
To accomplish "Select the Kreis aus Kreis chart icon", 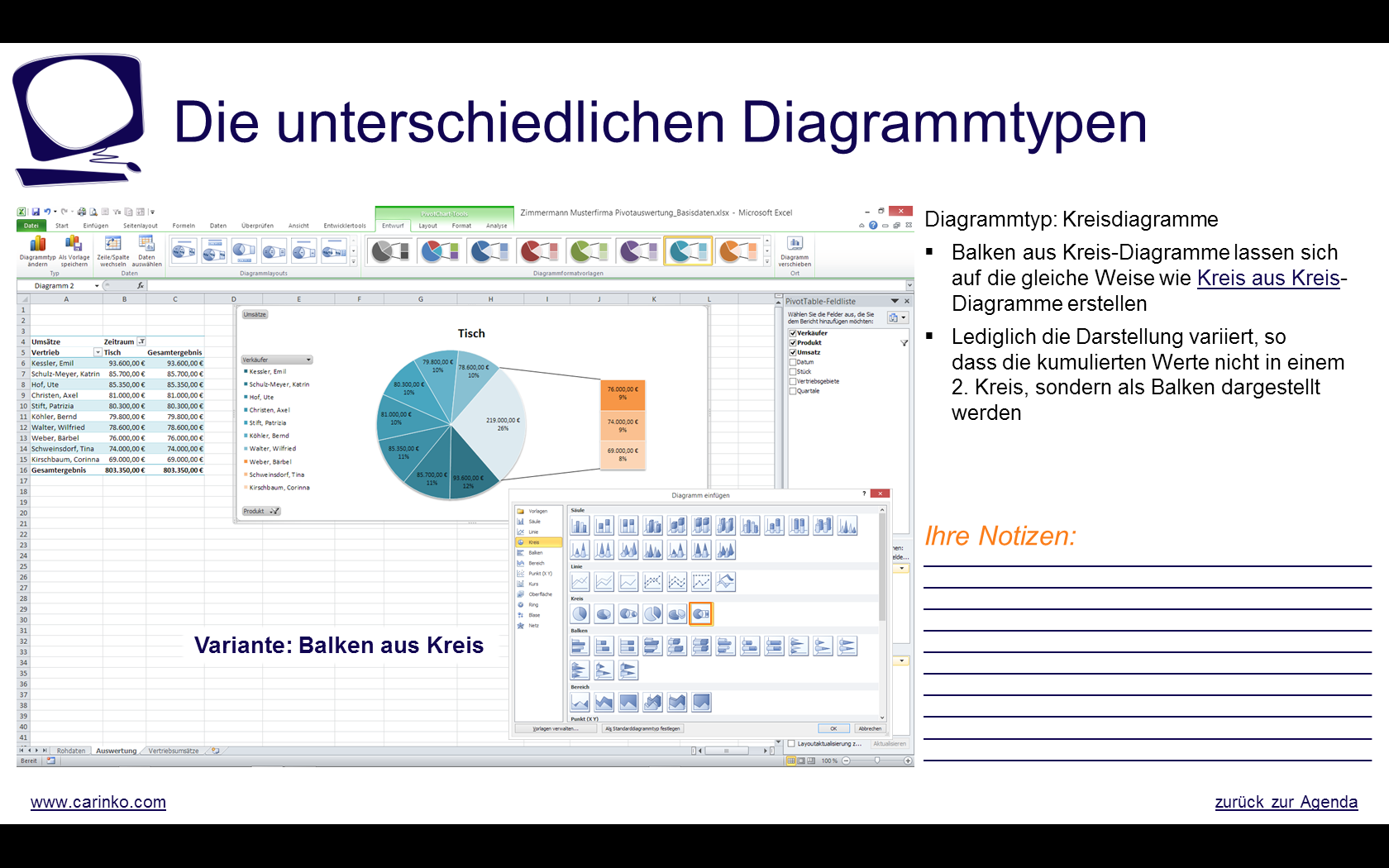I will coord(628,613).
